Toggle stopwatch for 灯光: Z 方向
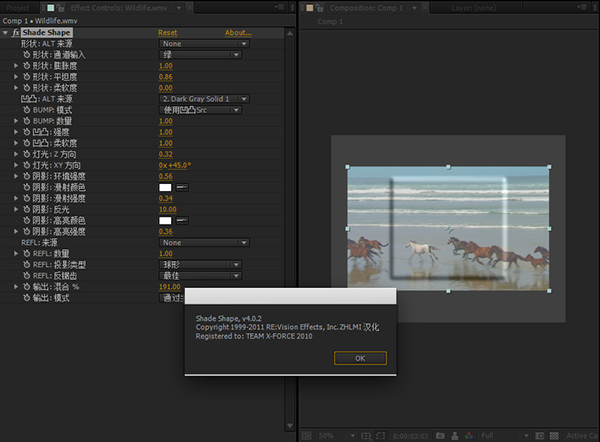The height and width of the screenshot is (442, 600). pos(26,154)
